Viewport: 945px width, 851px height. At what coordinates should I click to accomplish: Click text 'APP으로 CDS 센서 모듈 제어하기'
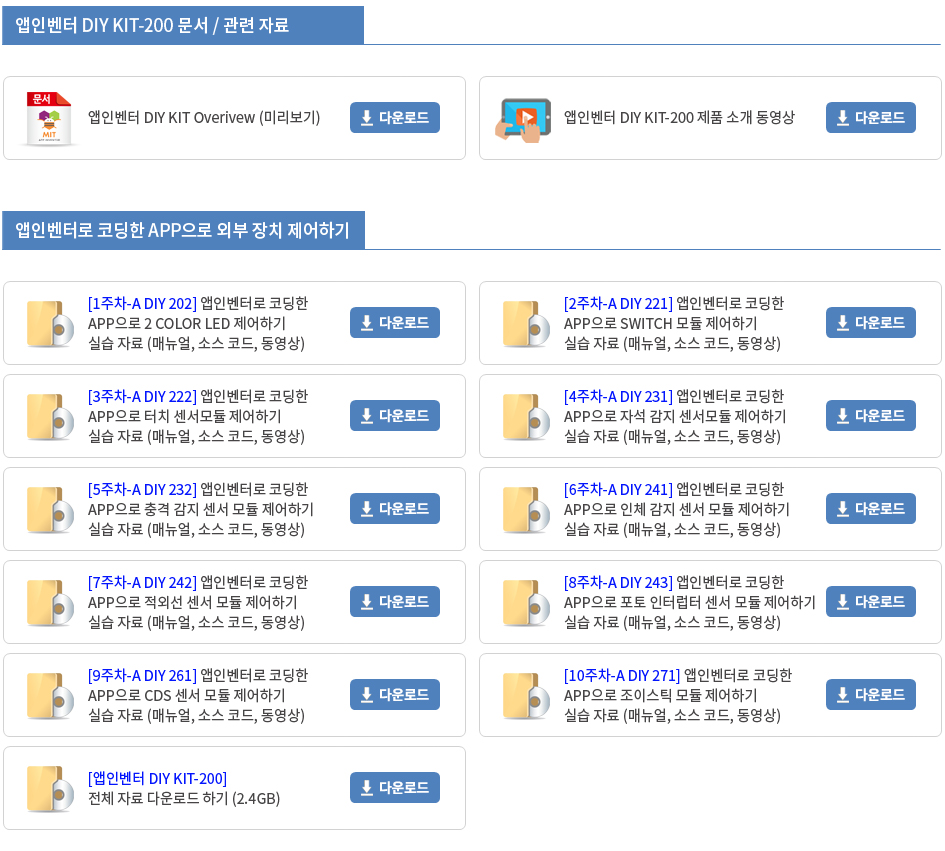[x=187, y=696]
